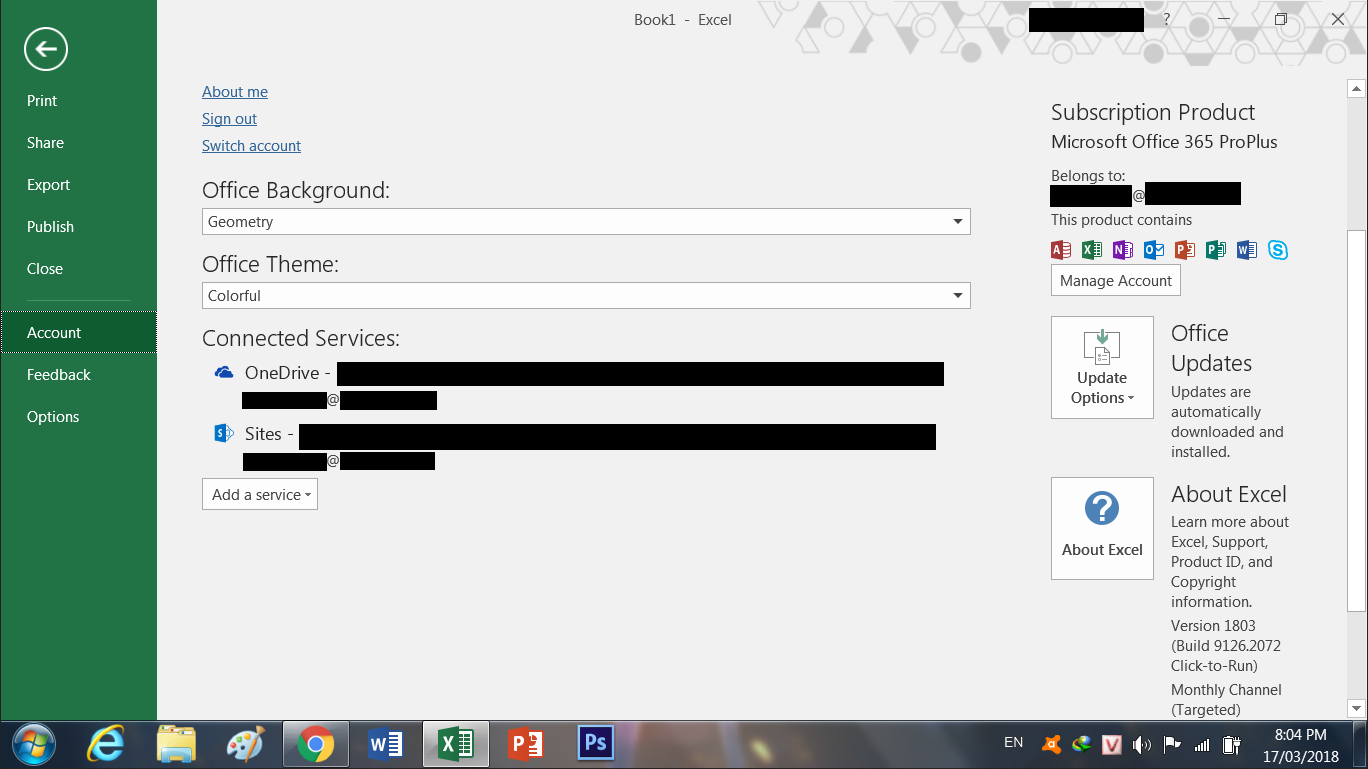Click the Word icon under product contains
This screenshot has width=1368, height=769.
(x=1247, y=250)
